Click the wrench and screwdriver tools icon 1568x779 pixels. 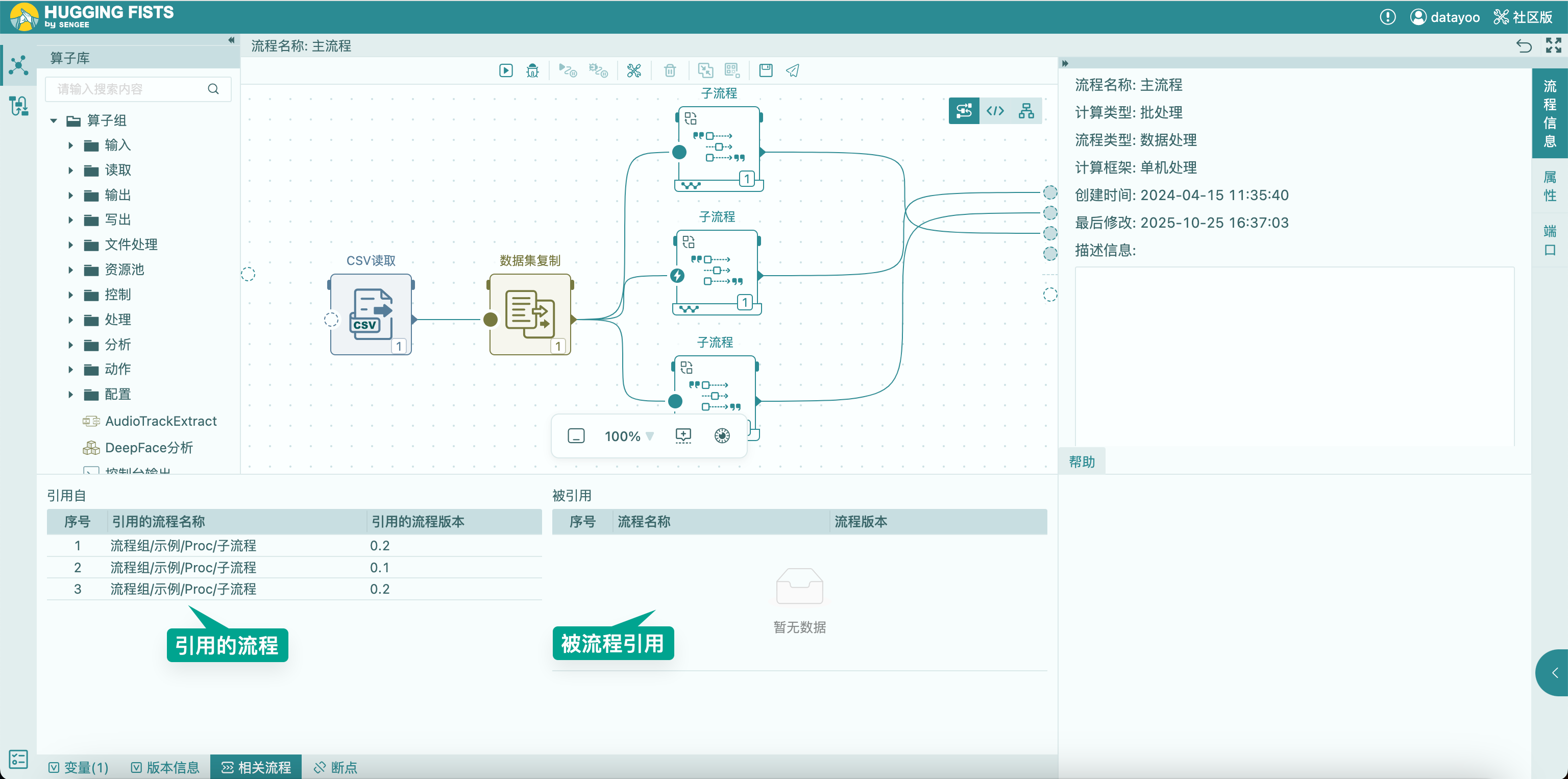point(633,70)
